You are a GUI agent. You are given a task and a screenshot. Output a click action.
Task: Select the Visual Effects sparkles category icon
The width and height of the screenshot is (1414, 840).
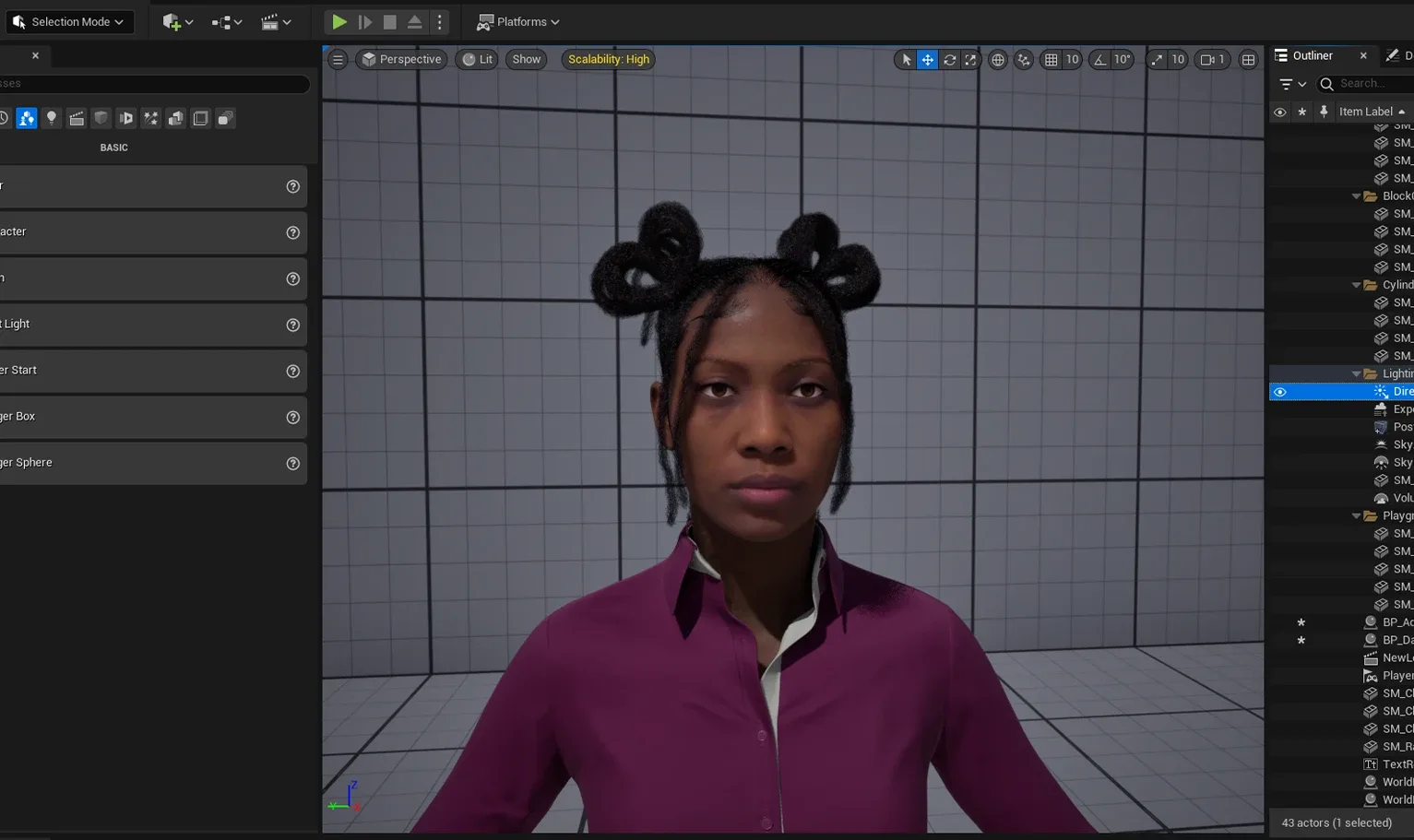click(x=151, y=118)
